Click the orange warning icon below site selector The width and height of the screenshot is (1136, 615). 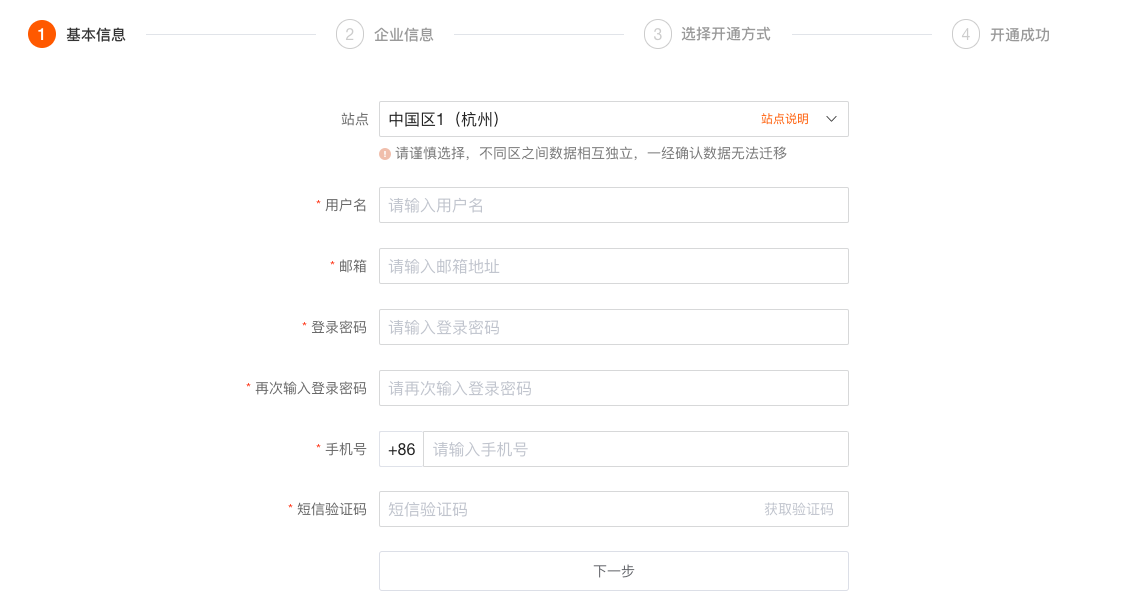click(385, 154)
